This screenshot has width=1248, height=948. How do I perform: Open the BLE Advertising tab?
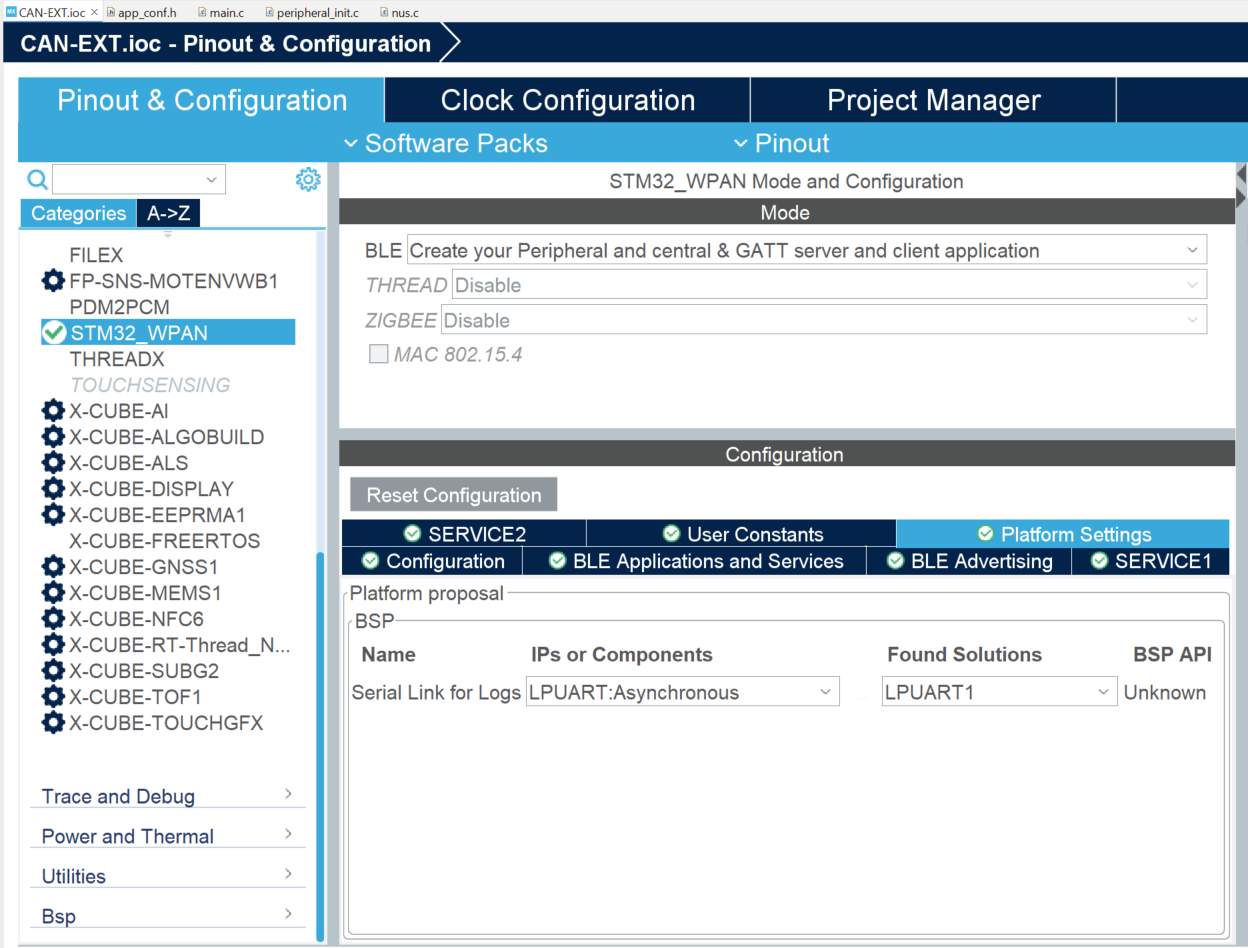pos(969,561)
